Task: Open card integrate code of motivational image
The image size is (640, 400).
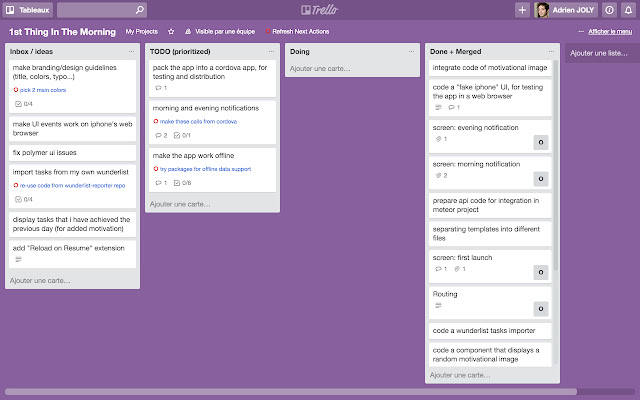Action: click(490, 68)
